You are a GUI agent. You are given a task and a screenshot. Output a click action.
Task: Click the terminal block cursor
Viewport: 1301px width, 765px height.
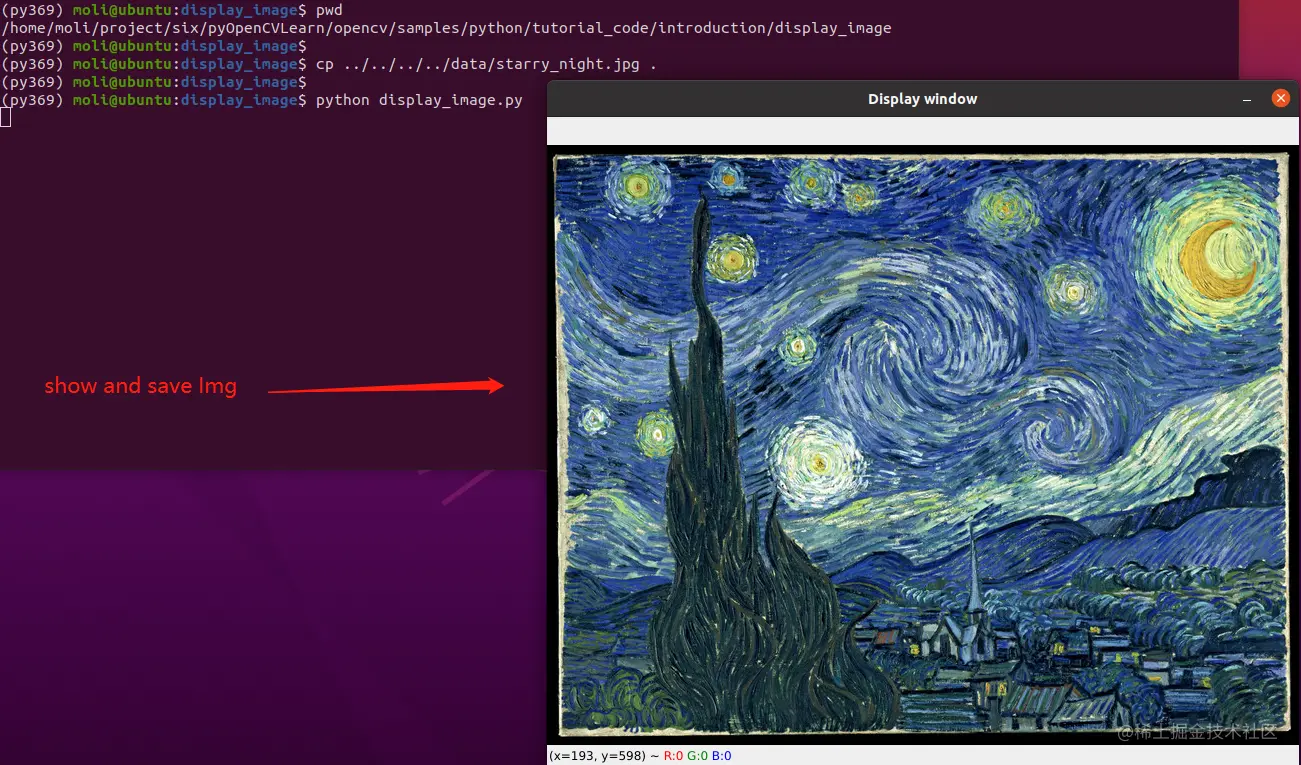click(5, 118)
